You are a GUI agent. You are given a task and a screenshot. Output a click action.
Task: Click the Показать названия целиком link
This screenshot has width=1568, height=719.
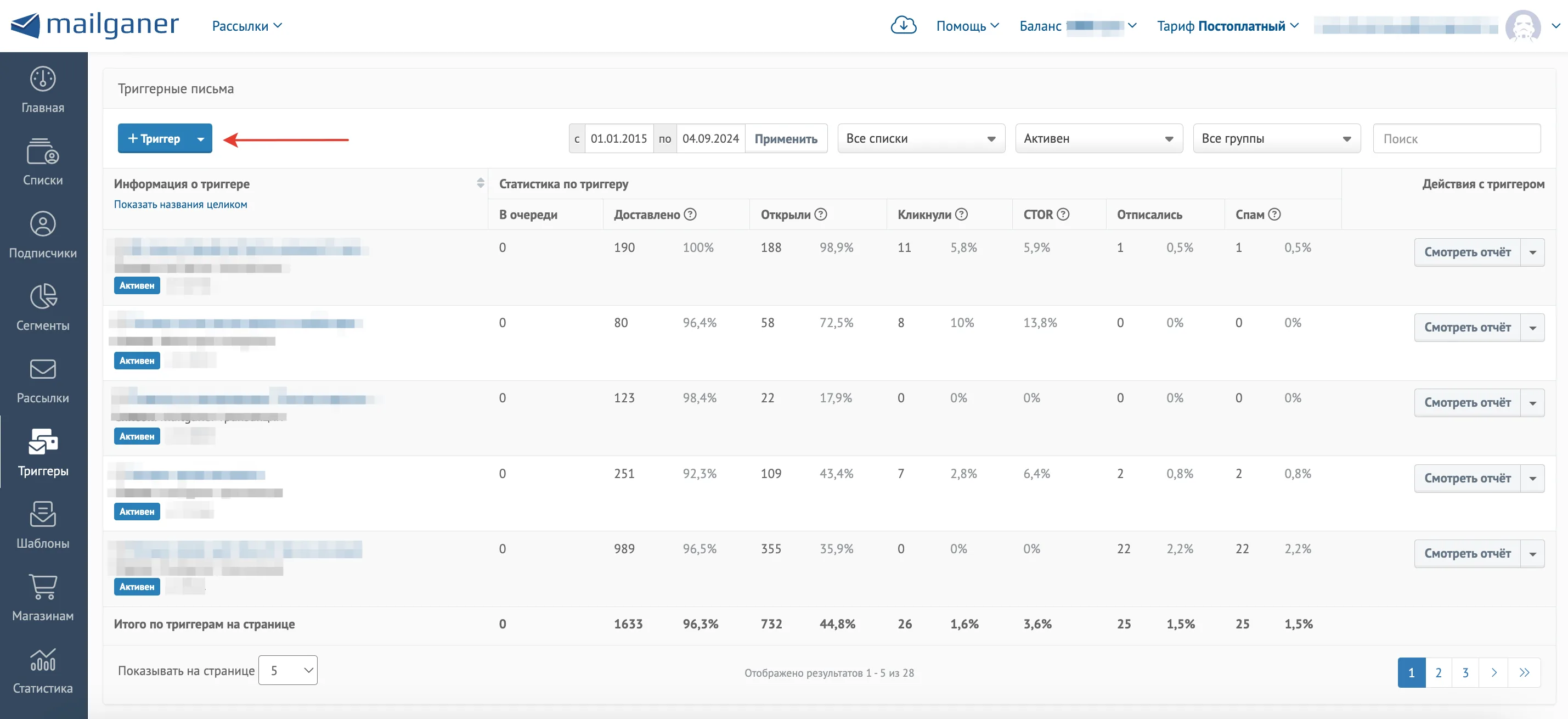pyautogui.click(x=180, y=205)
